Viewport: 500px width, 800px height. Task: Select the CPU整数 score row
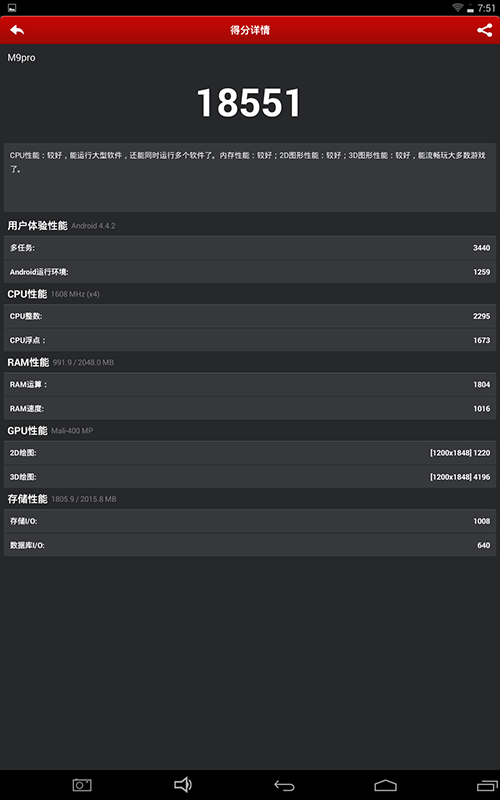tap(250, 316)
